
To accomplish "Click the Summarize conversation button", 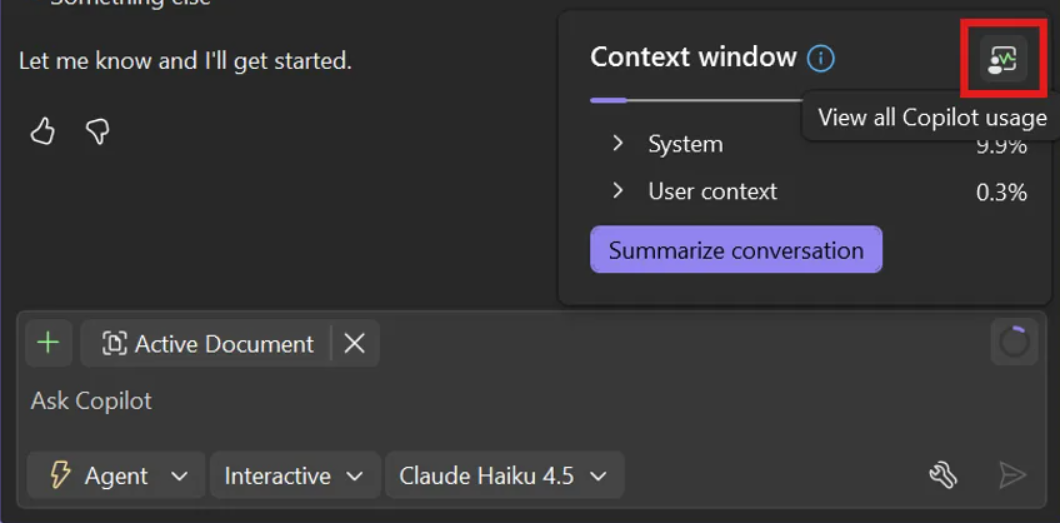I will [736, 250].
